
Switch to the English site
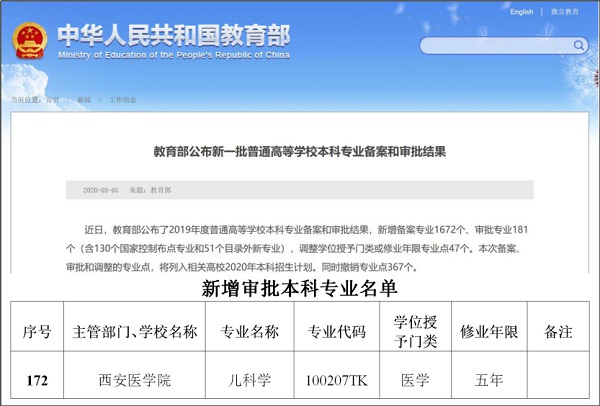point(521,11)
